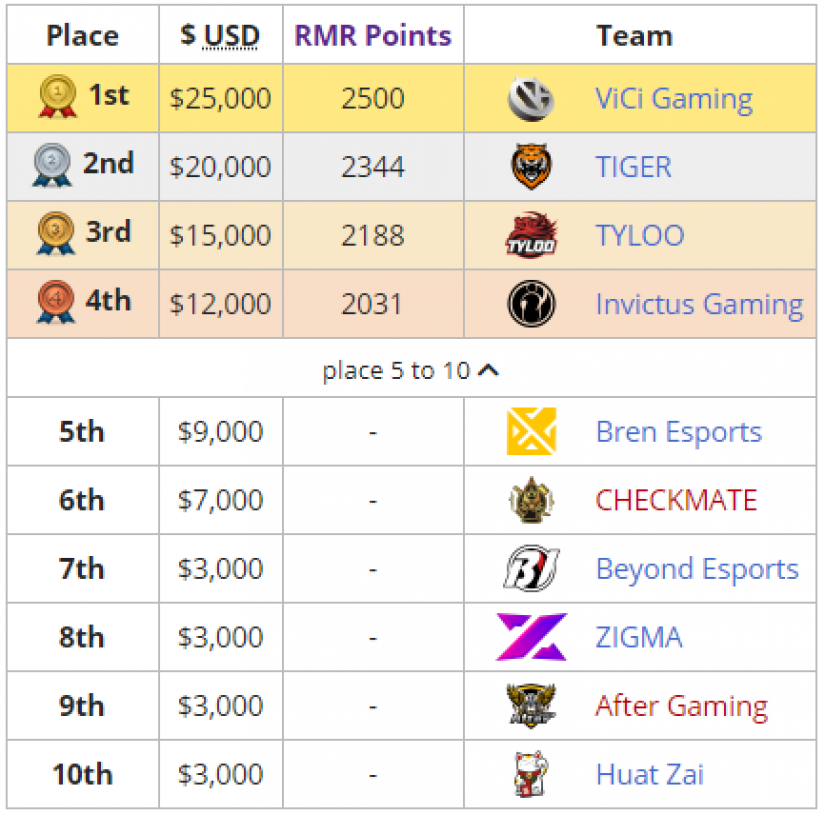Collapse the place 5 to 10 section

410,370
